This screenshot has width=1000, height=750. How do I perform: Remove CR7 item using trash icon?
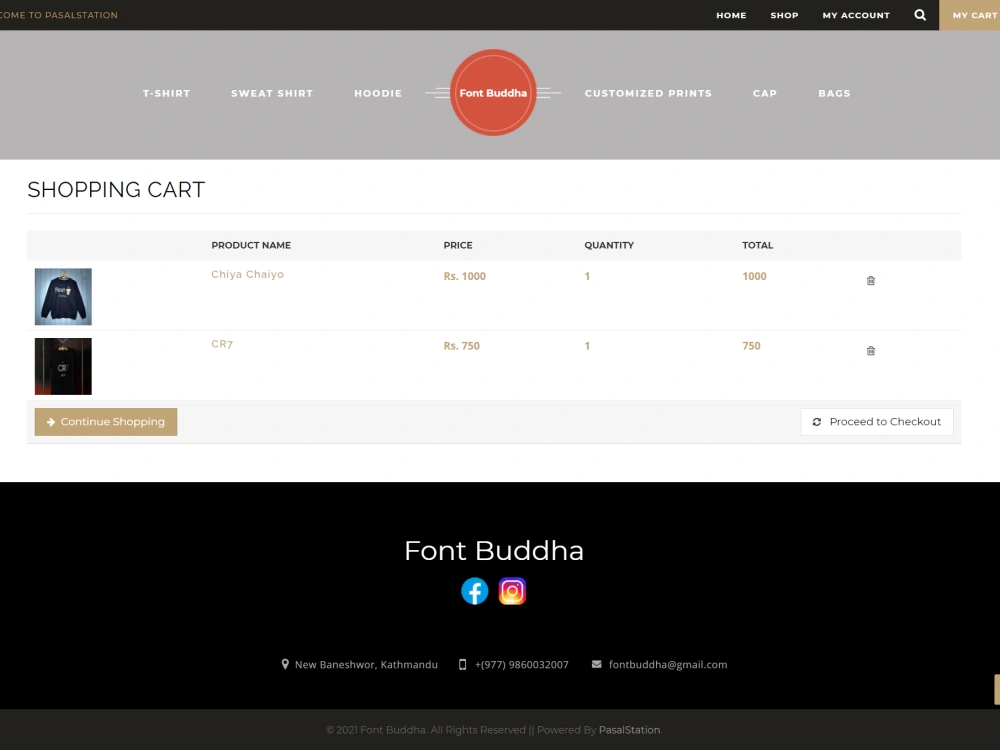871,351
